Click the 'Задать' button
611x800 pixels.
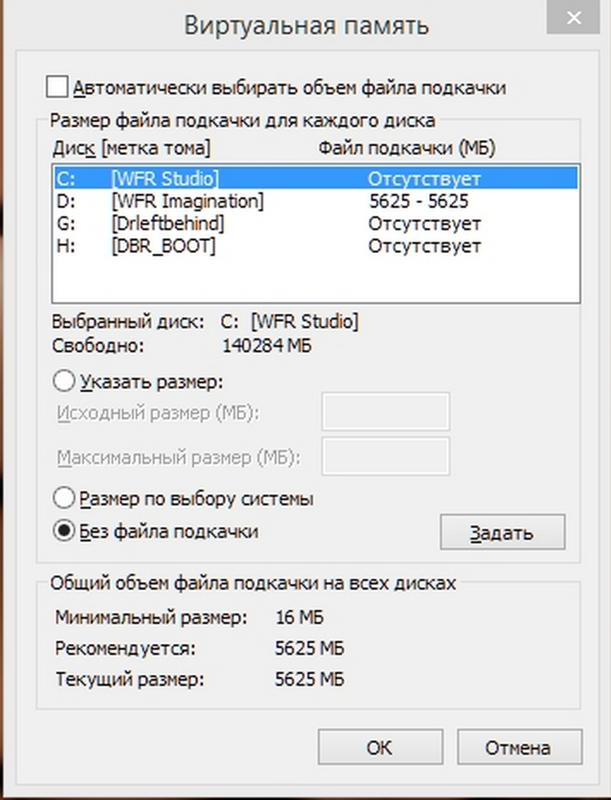point(502,532)
